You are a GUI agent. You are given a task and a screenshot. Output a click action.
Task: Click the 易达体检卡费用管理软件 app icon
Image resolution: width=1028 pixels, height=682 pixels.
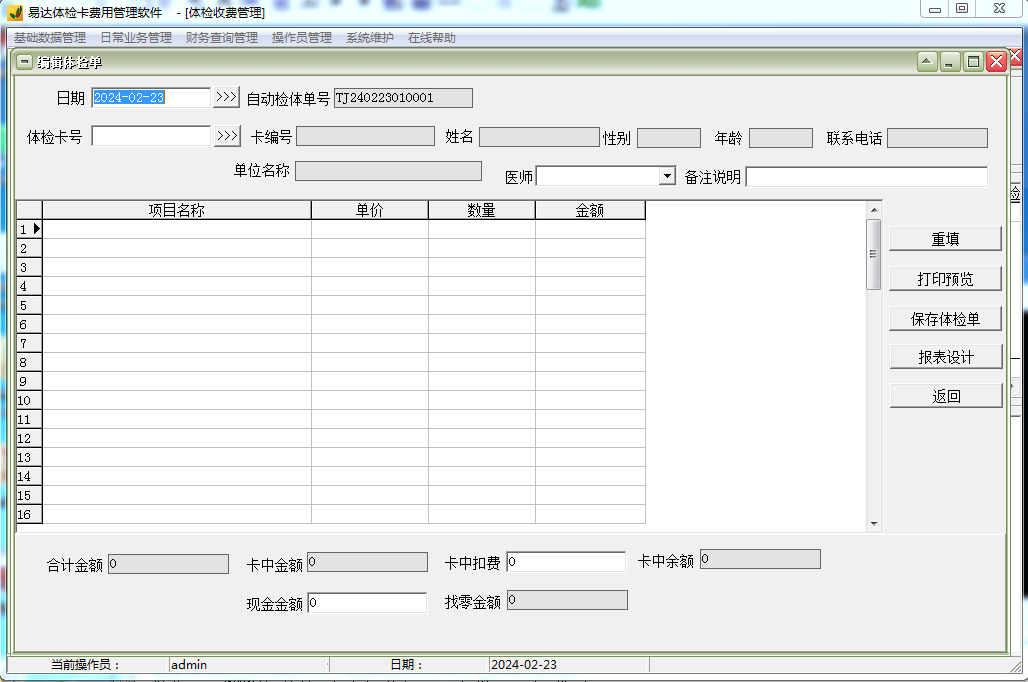15,12
